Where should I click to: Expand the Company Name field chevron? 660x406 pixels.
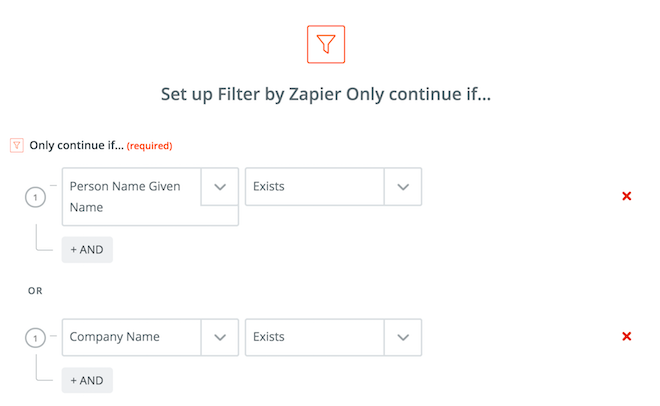tap(220, 337)
